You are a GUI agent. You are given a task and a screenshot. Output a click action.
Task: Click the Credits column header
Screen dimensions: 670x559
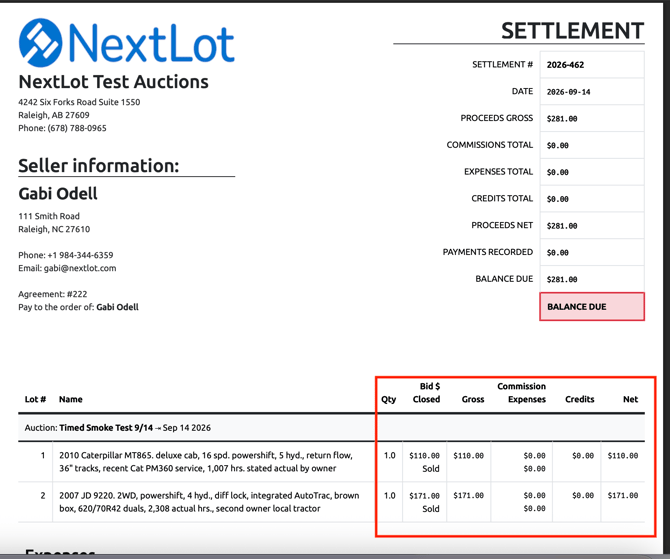click(x=579, y=399)
